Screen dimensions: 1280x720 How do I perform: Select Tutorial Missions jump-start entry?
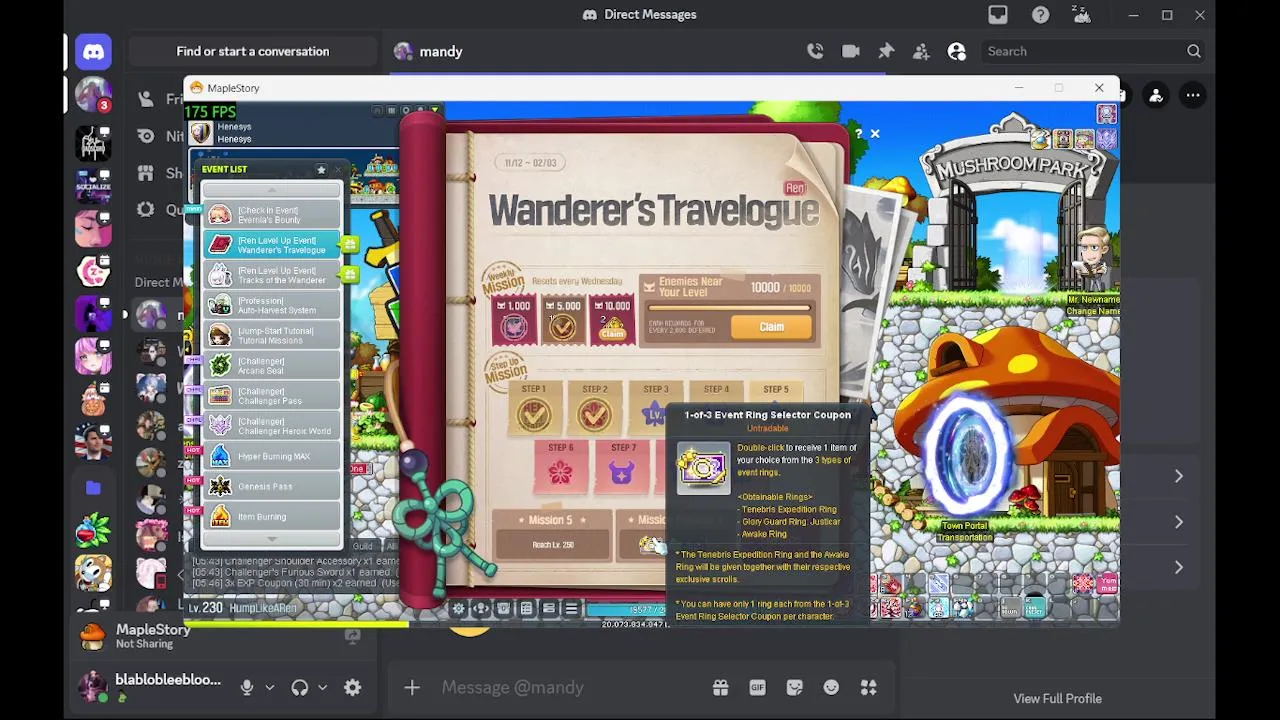click(272, 335)
